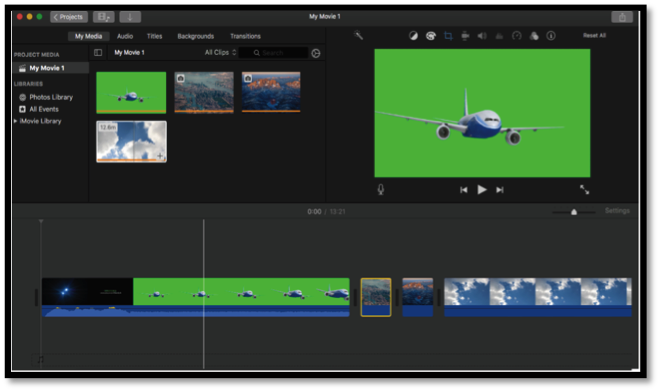Select the green screen airplane thumbnail
Image resolution: width=660 pixels, height=391 pixels.
131,92
